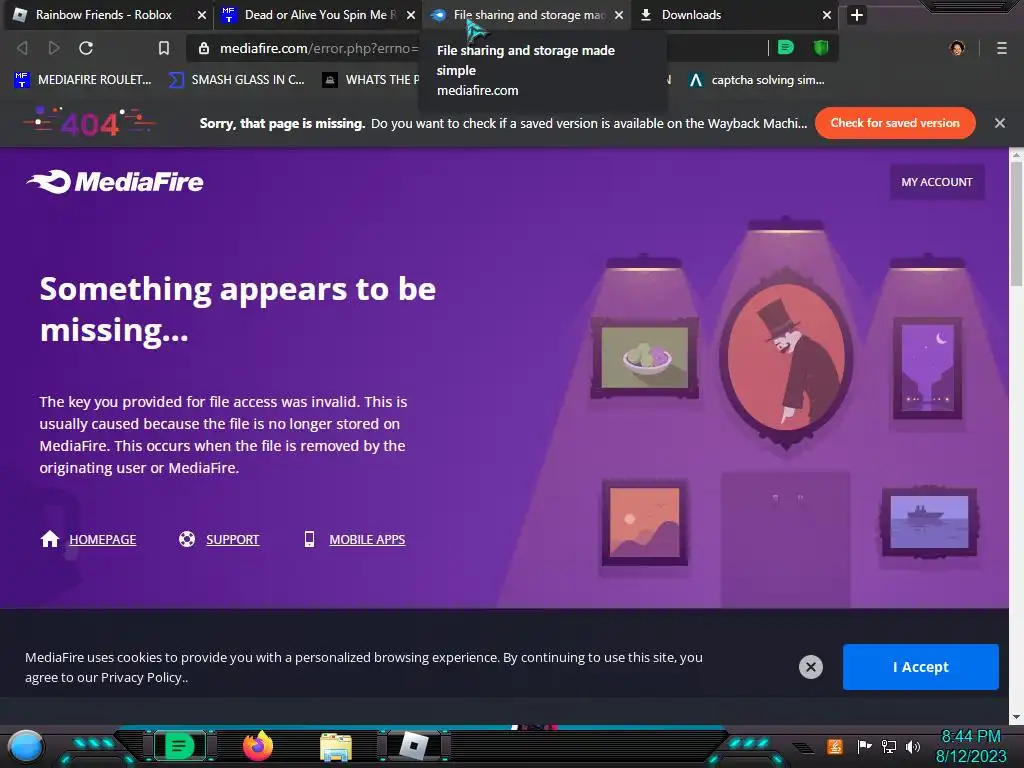Bookmark this page
1024x768 pixels.
point(164,48)
